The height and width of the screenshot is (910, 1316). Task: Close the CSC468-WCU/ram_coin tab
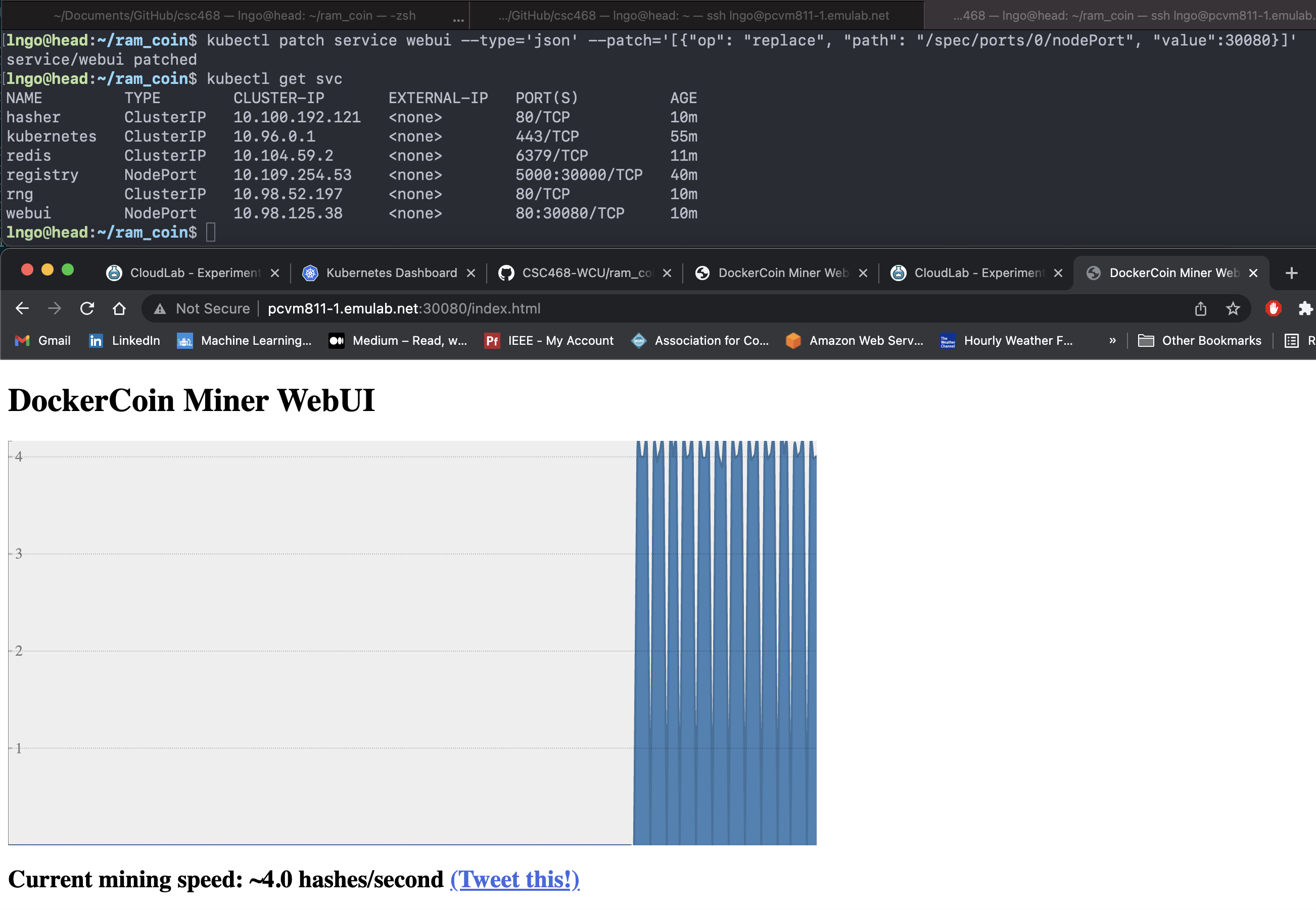[x=667, y=273]
